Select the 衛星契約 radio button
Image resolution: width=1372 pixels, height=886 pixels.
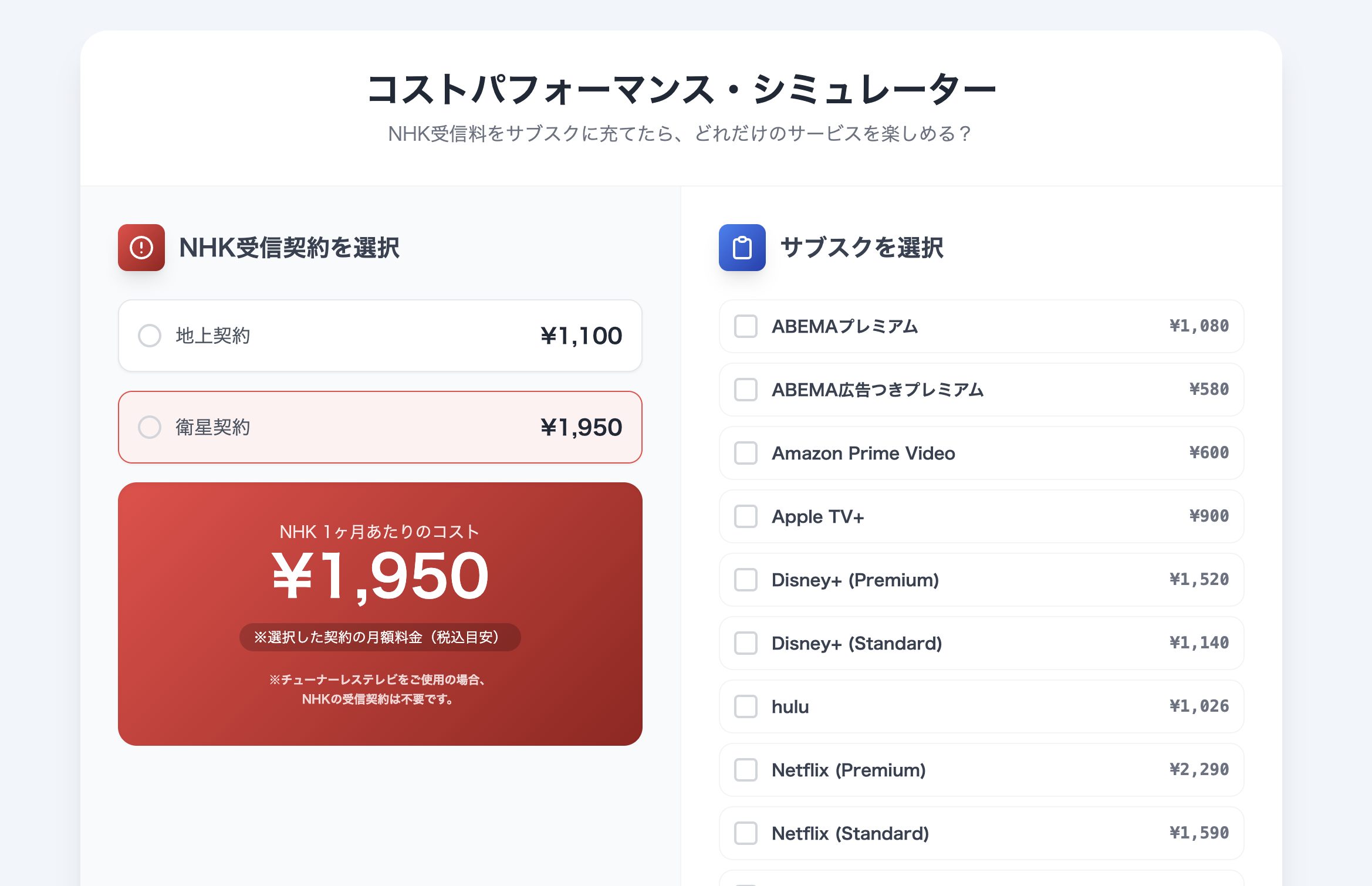pyautogui.click(x=150, y=427)
